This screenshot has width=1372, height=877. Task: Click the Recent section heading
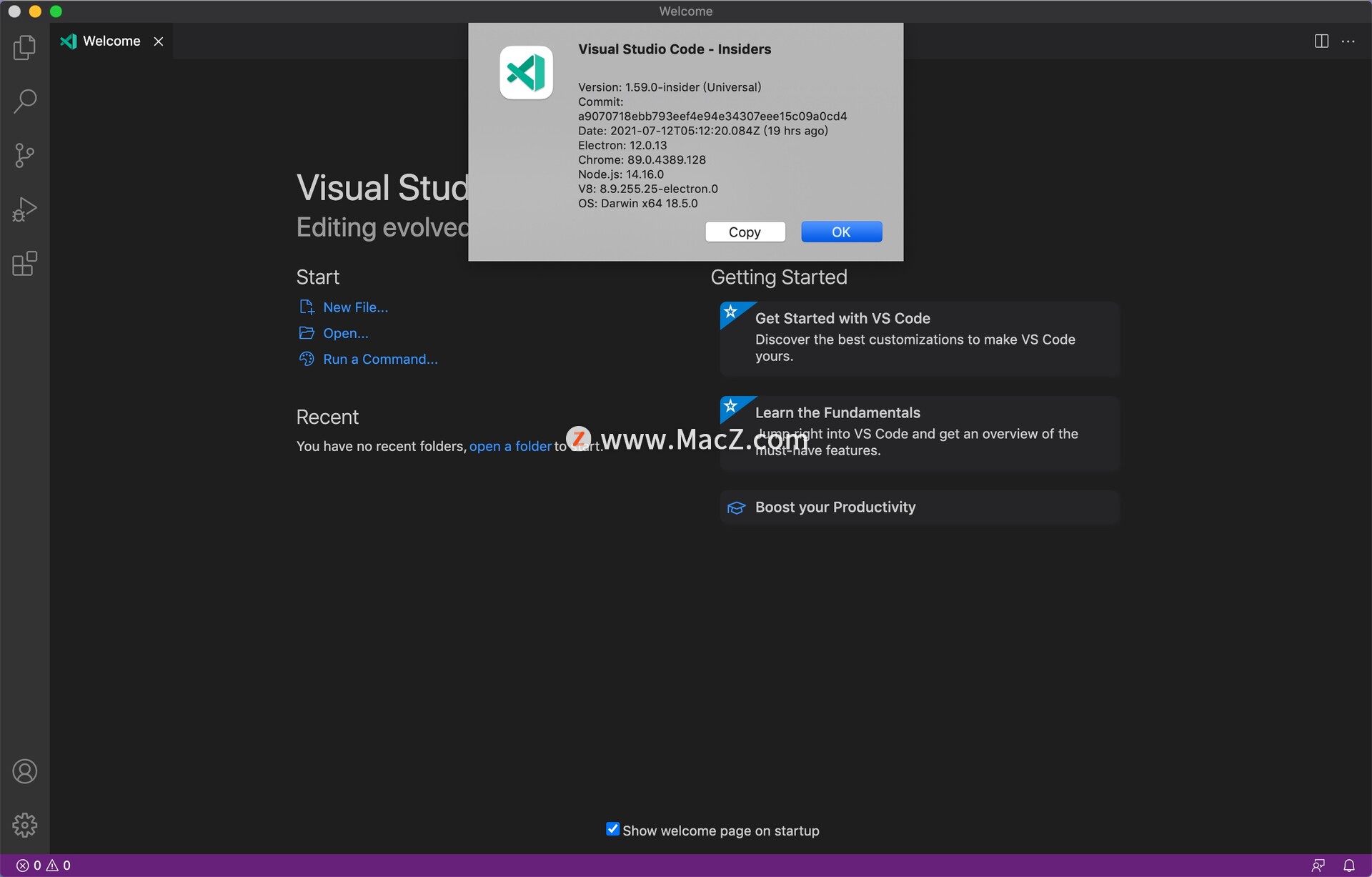click(x=327, y=417)
